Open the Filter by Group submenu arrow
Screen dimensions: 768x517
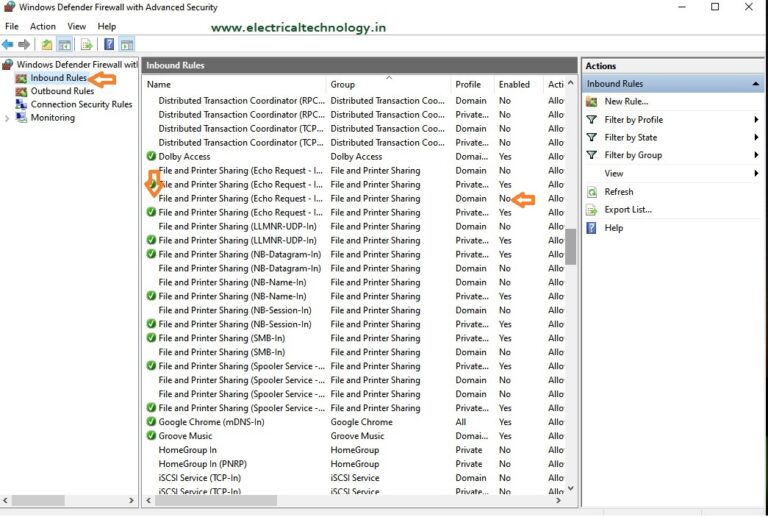click(756, 155)
